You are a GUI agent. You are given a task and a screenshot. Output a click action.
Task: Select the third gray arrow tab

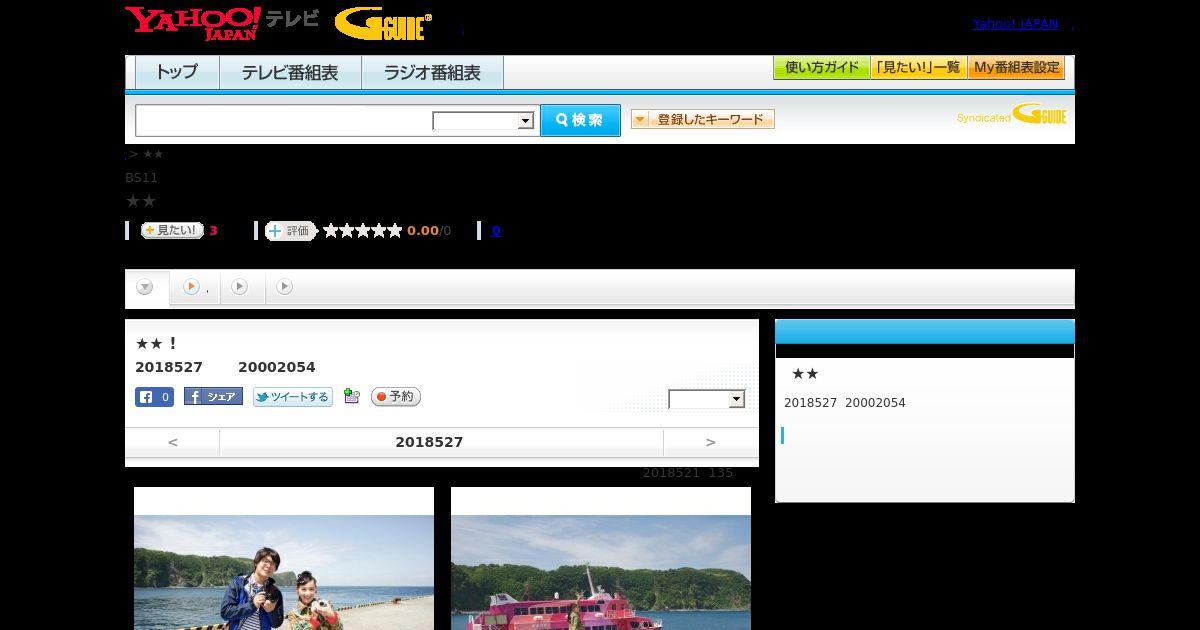pos(239,287)
